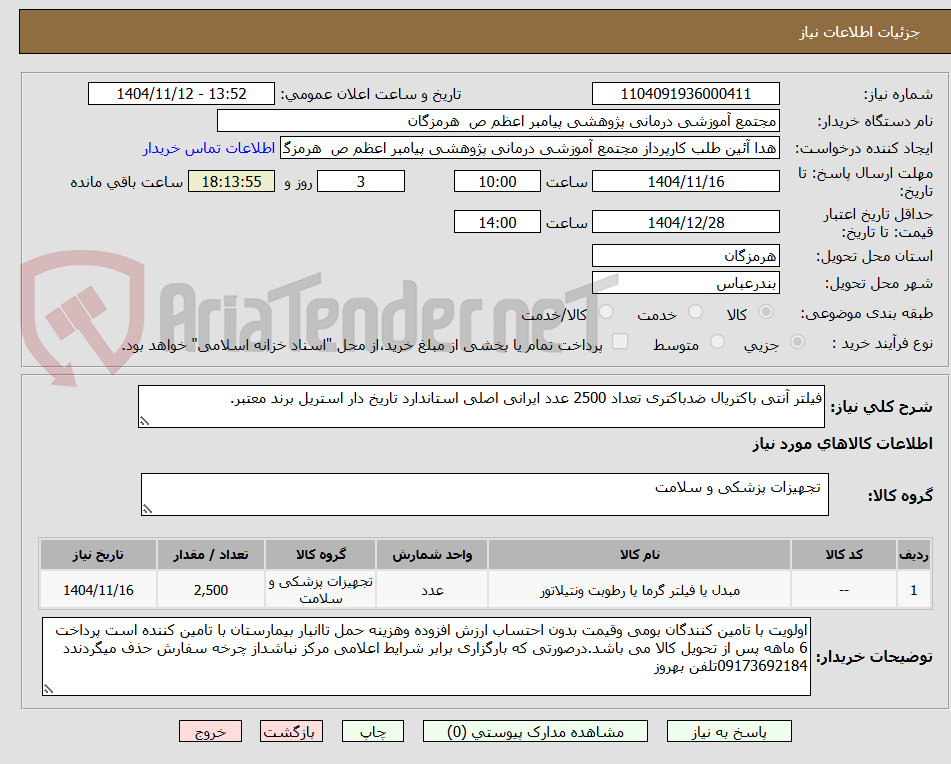Click the table cell تجهیزات پزشکی و سلامت
This screenshot has width=951, height=764.
(x=320, y=590)
